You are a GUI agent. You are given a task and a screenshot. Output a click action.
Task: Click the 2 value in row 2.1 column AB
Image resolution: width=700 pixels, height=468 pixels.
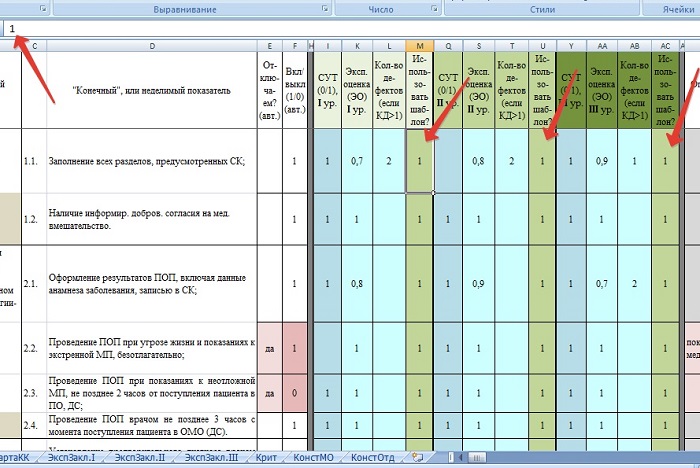tap(634, 284)
